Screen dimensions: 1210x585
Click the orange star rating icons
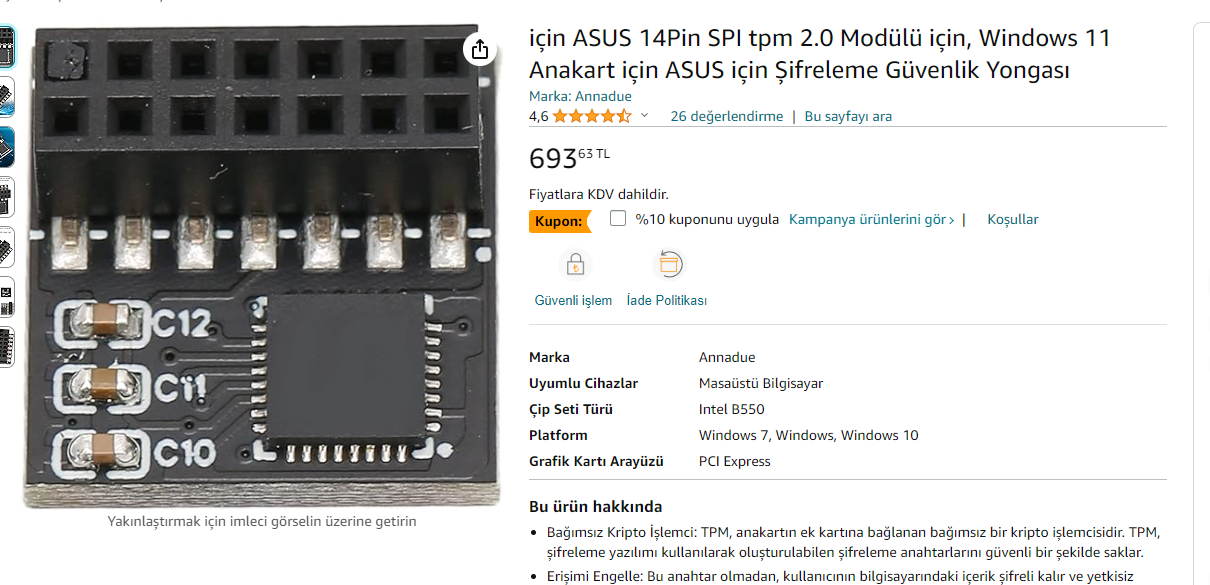591,116
